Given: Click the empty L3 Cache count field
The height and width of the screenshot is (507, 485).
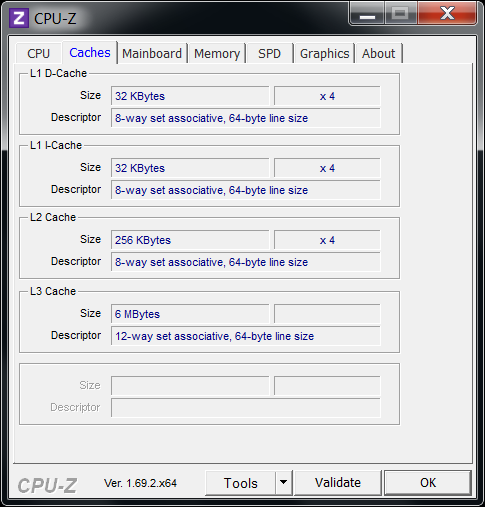Looking at the screenshot, I should point(327,314).
